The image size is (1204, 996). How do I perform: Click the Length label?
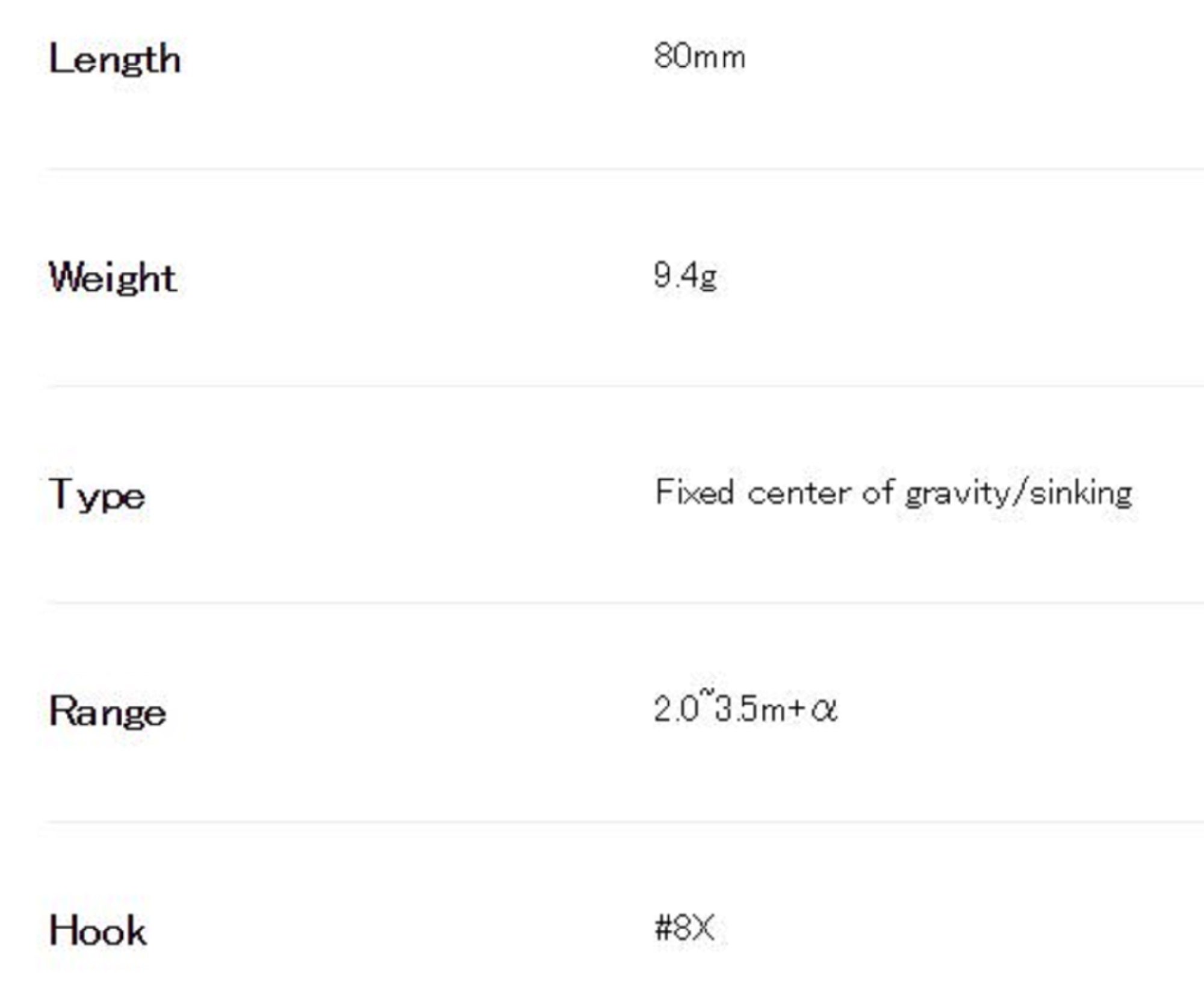tap(114, 60)
